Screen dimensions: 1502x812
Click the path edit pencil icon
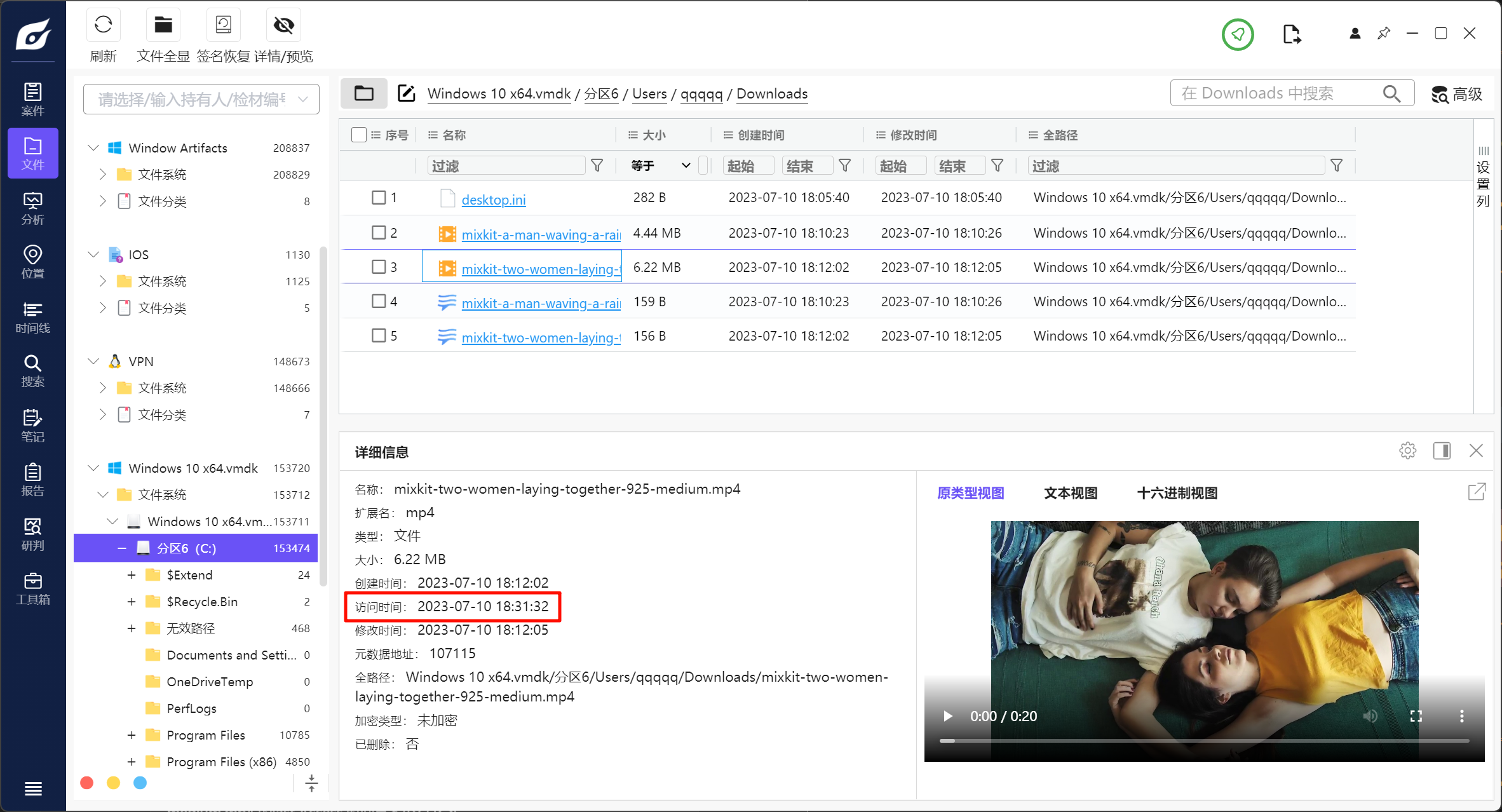(x=407, y=93)
